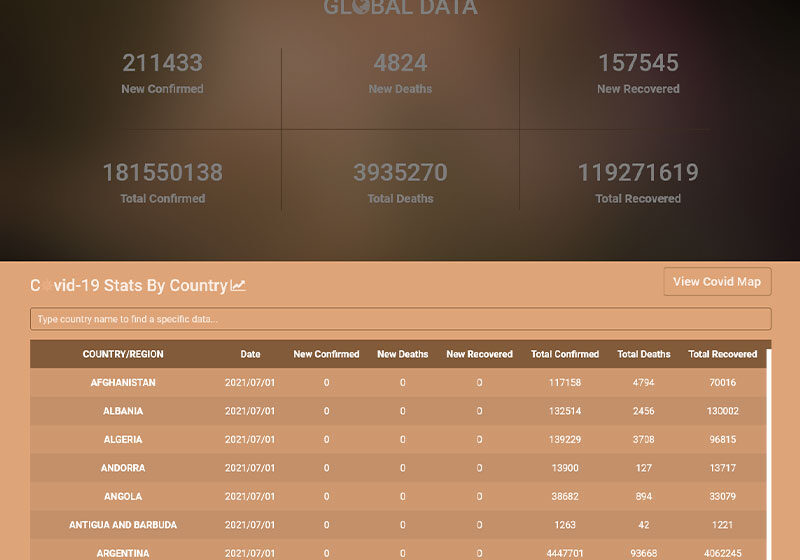
Task: Click the Total Confirmed column header
Action: [565, 354]
